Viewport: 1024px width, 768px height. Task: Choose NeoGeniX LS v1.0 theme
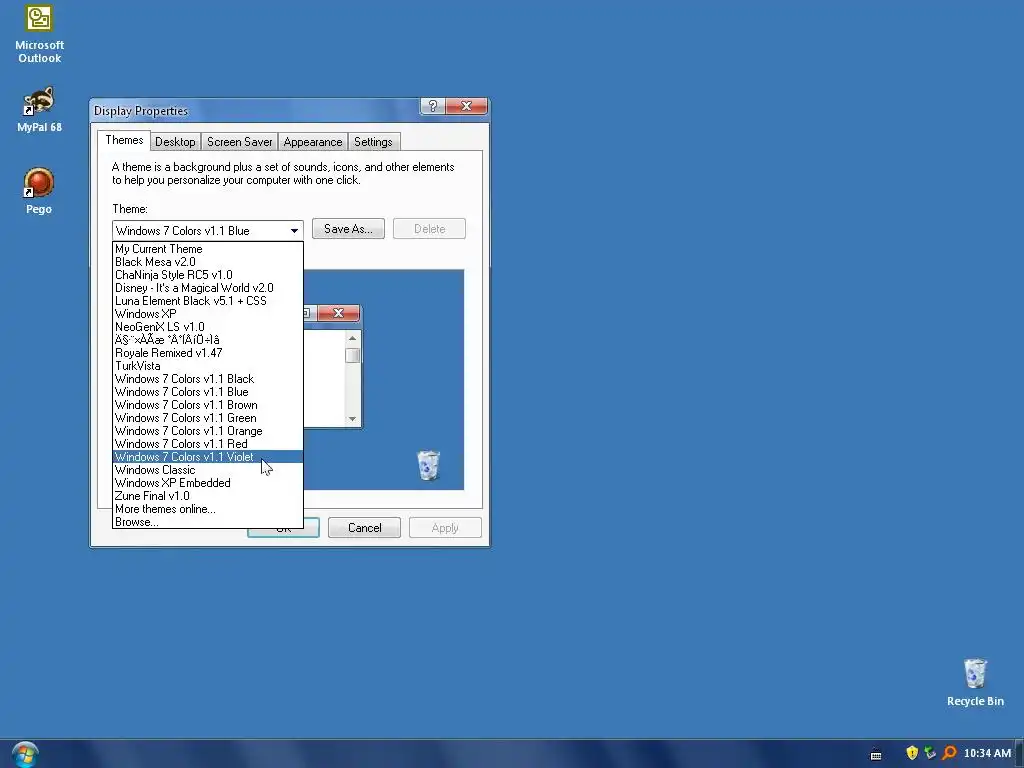click(208, 327)
